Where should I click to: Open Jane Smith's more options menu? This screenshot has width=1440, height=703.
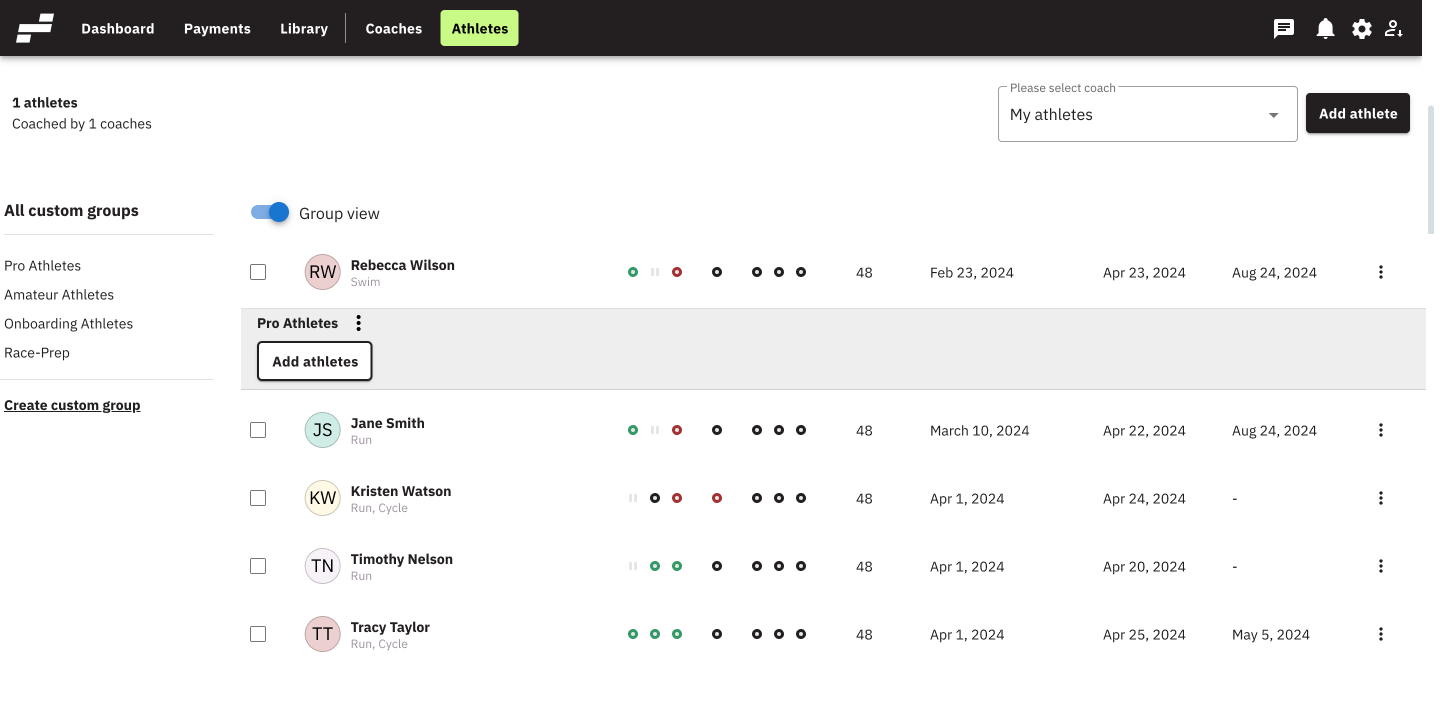pos(1381,430)
